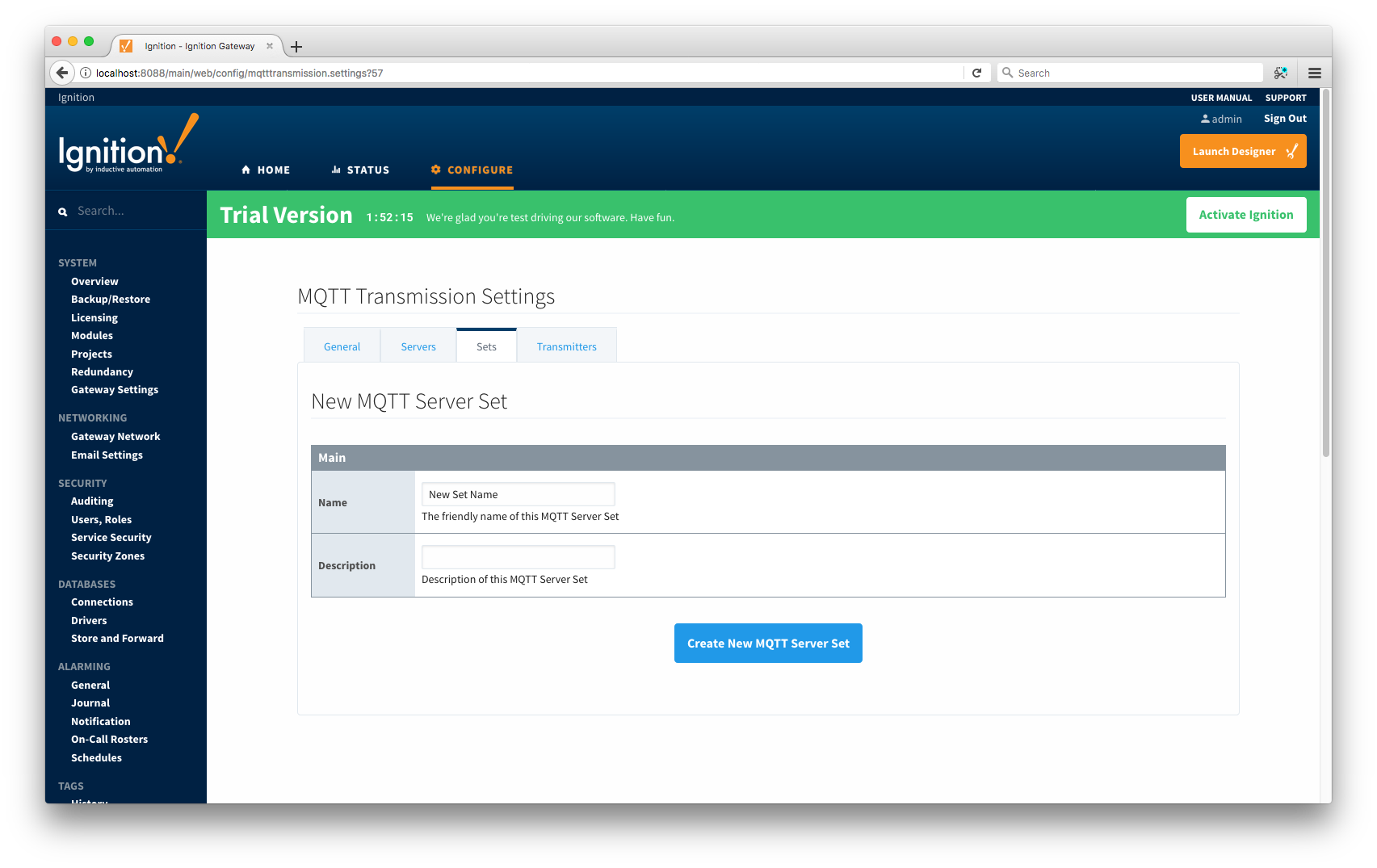The image size is (1377, 868).
Task: Focus the Description input field
Action: pyautogui.click(x=518, y=557)
